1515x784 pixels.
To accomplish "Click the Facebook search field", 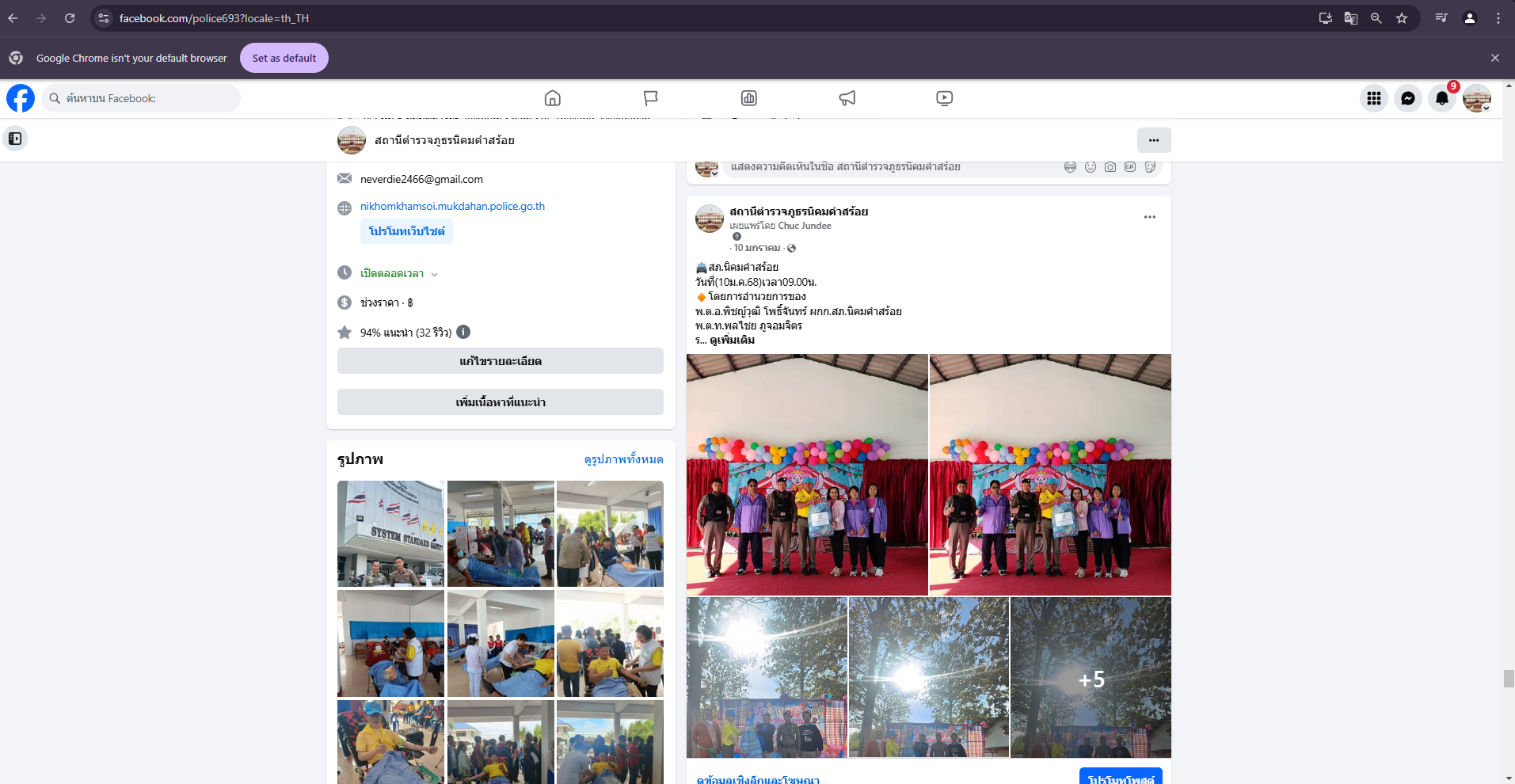I will 143,98.
